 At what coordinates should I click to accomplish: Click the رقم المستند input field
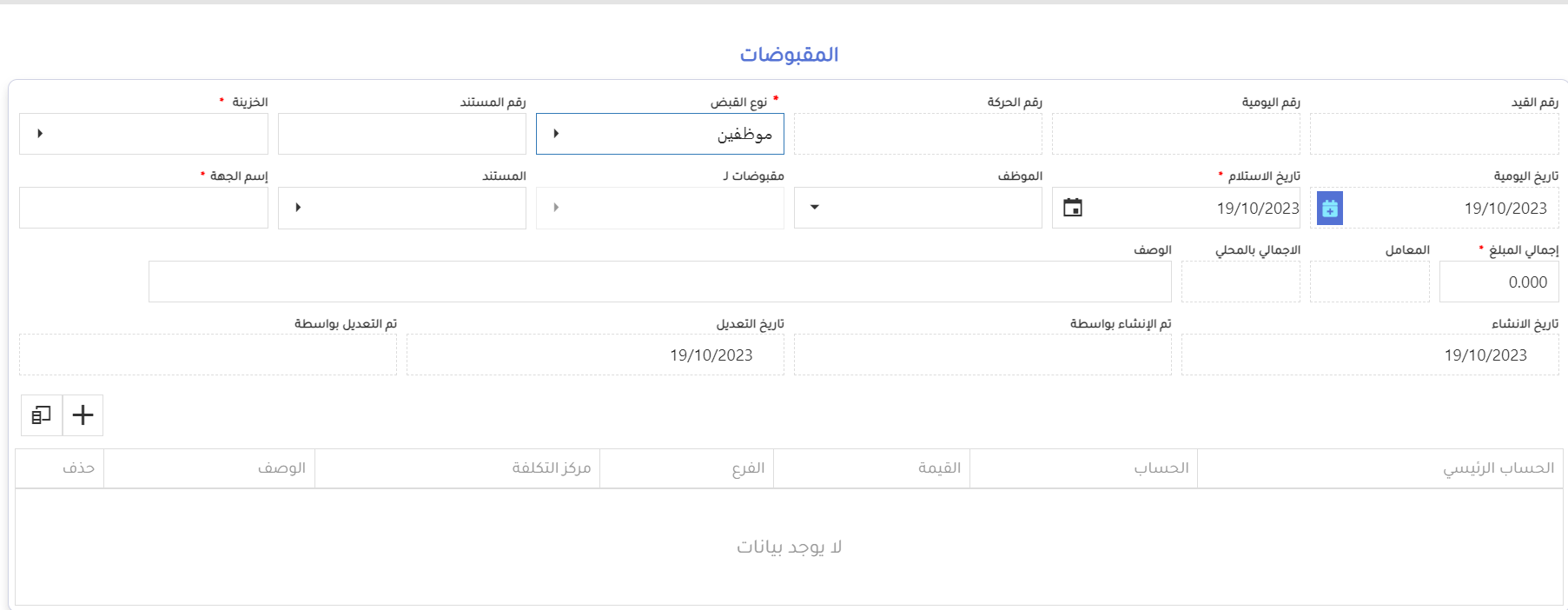point(402,134)
